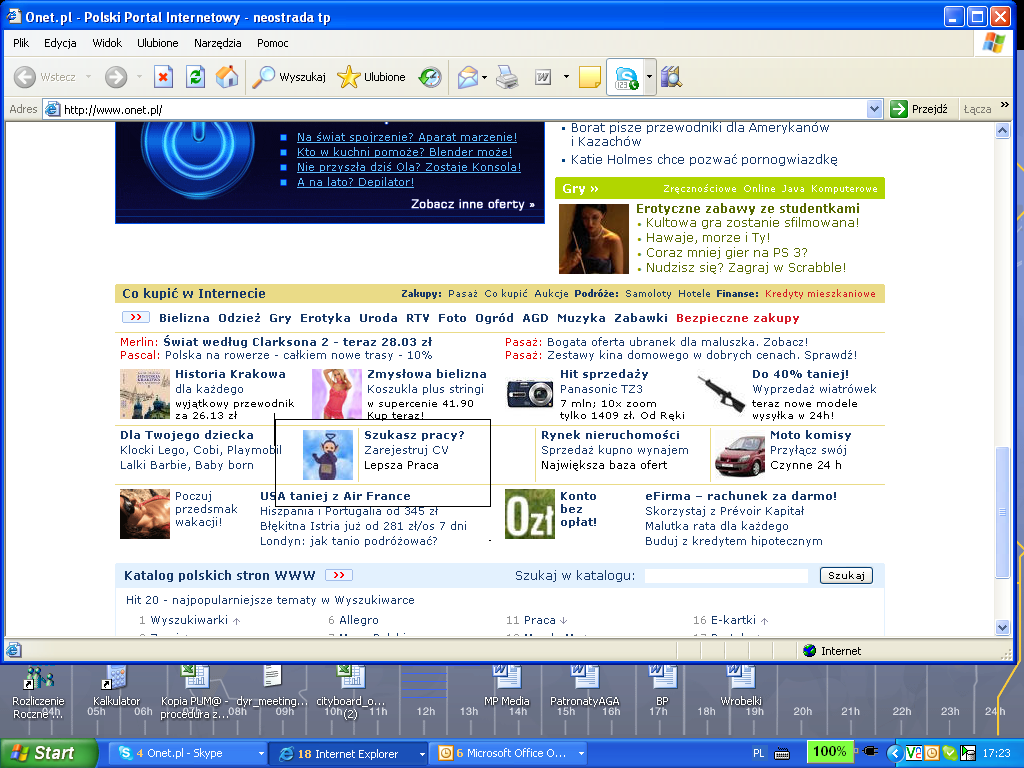Open the Edycja menu
This screenshot has width=1024, height=768.
60,43
